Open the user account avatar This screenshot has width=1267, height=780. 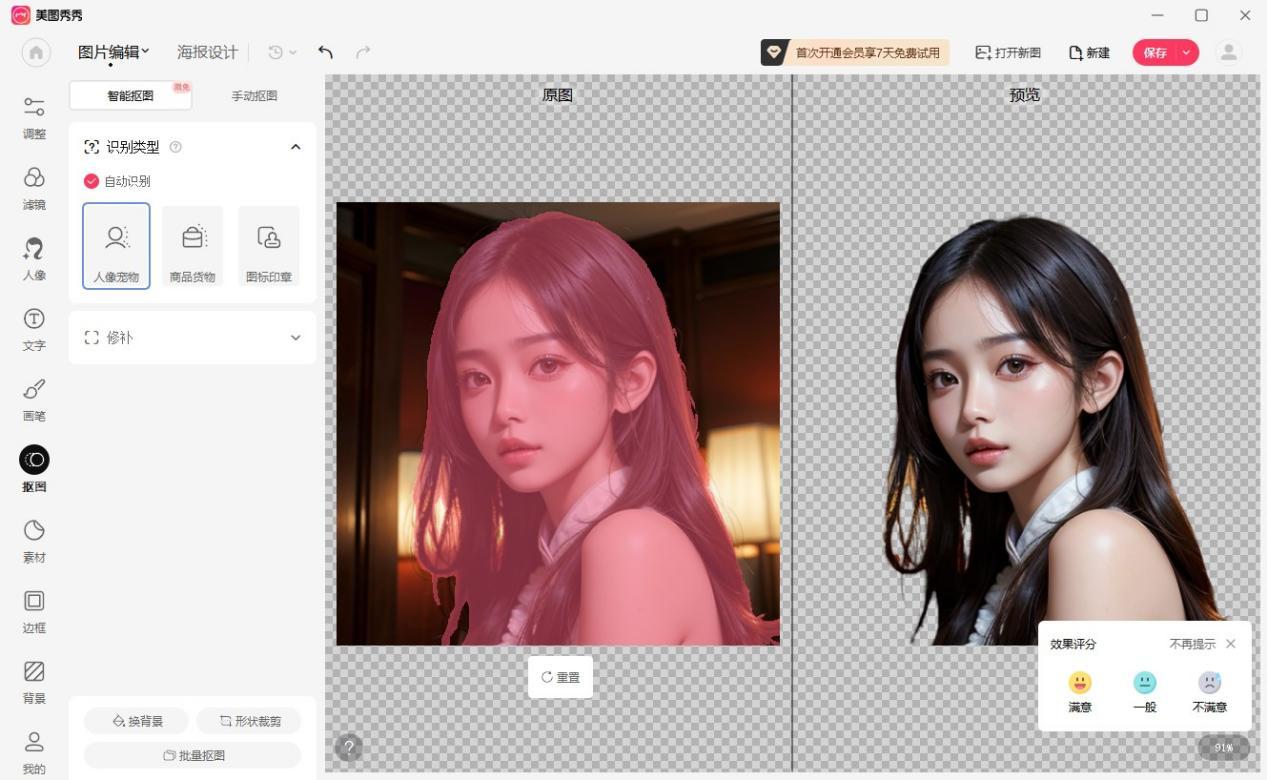[x=1228, y=52]
